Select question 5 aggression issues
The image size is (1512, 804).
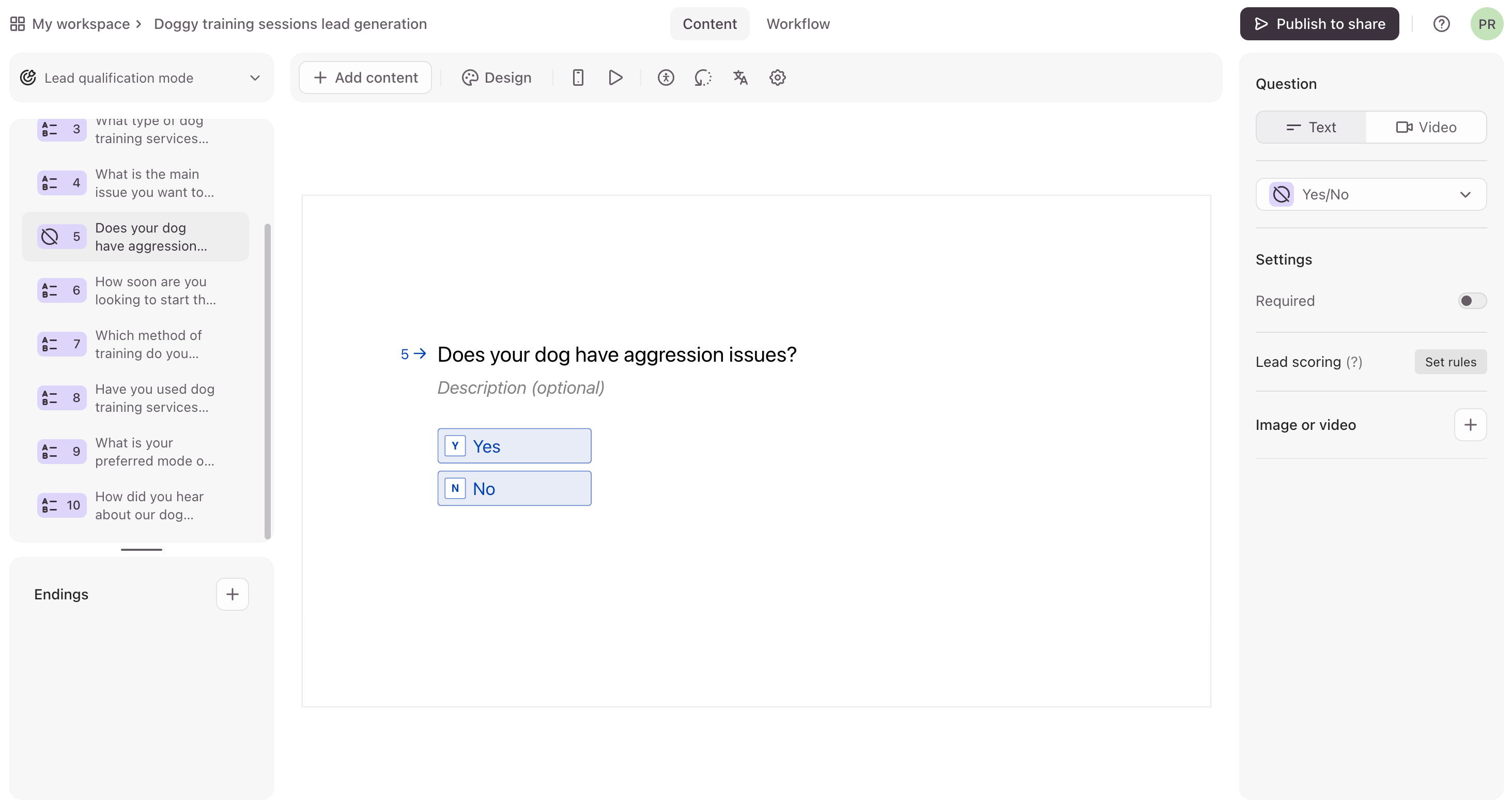[135, 237]
